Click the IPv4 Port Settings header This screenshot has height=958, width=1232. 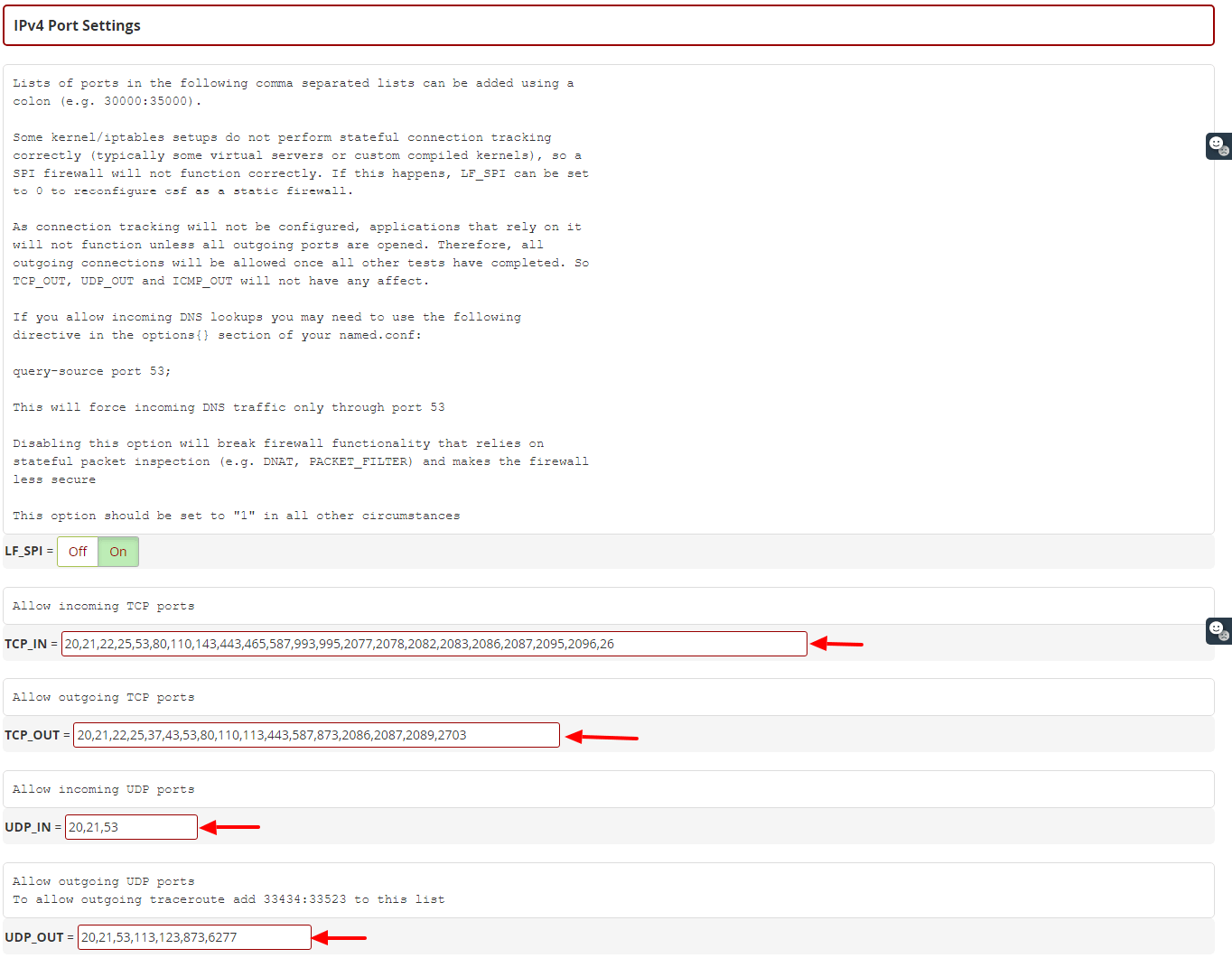tap(78, 25)
